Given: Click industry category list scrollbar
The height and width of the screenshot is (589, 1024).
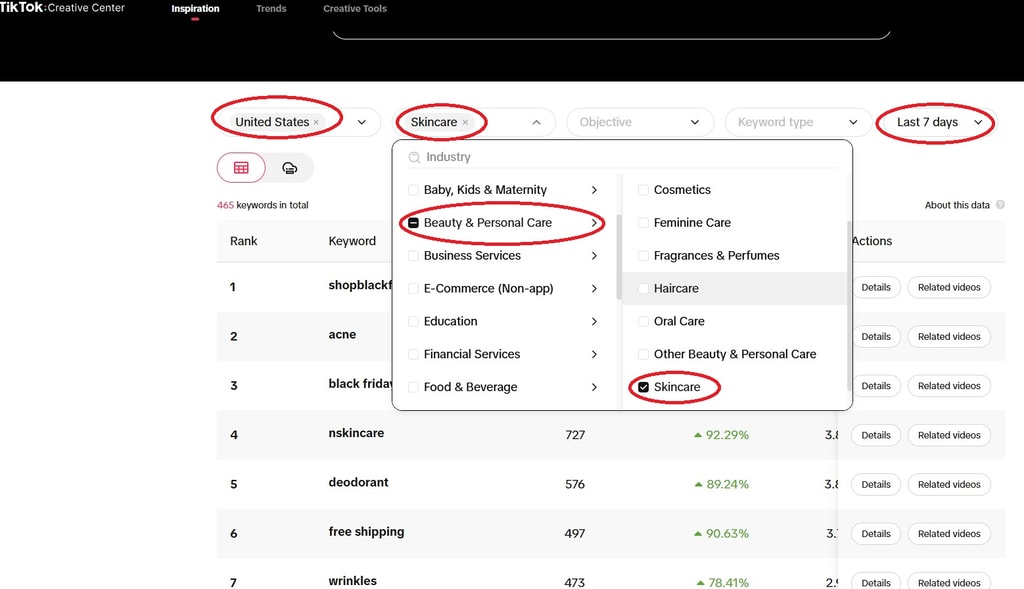Looking at the screenshot, I should 618,256.
